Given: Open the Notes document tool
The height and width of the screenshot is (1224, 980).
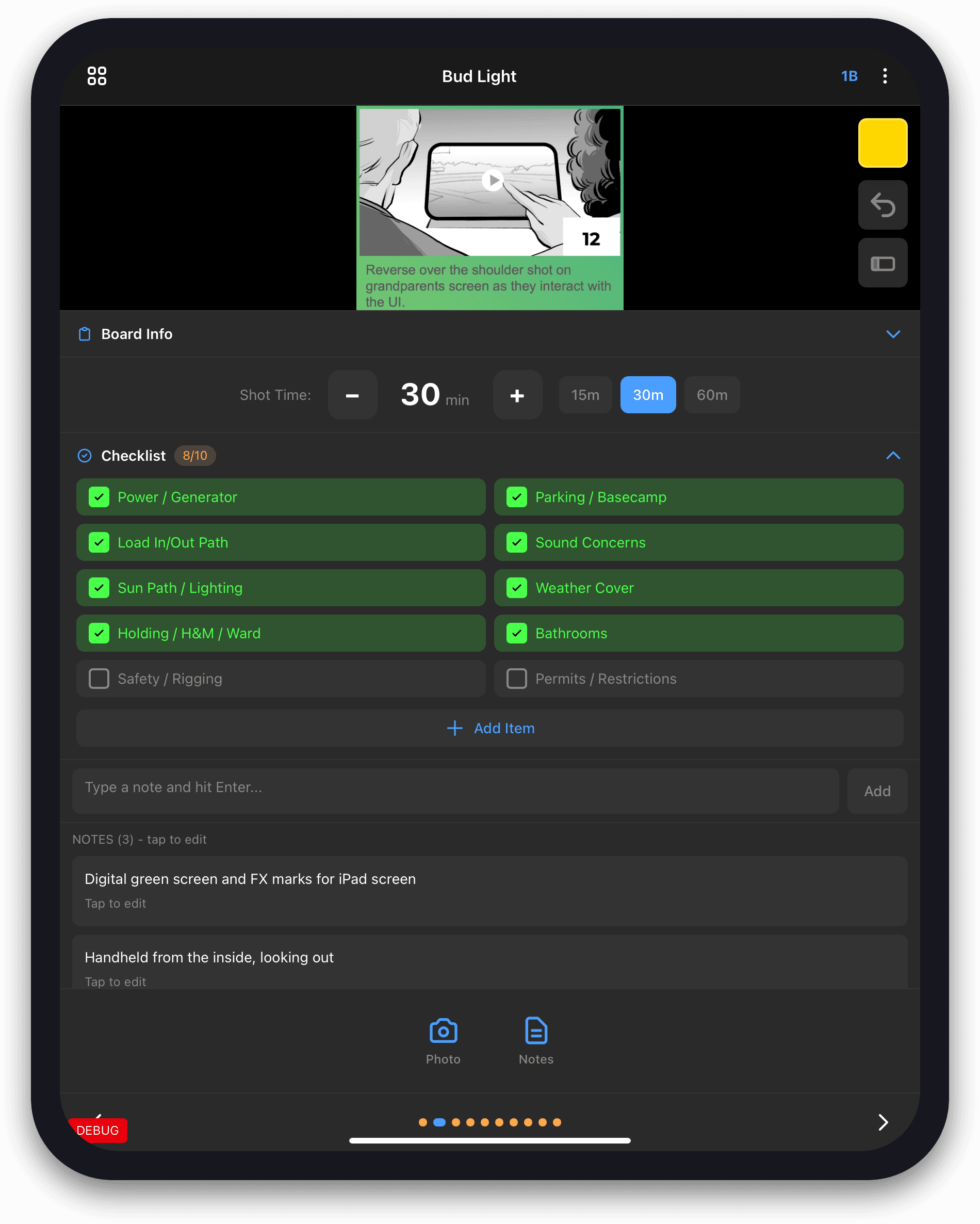Looking at the screenshot, I should click(536, 1041).
